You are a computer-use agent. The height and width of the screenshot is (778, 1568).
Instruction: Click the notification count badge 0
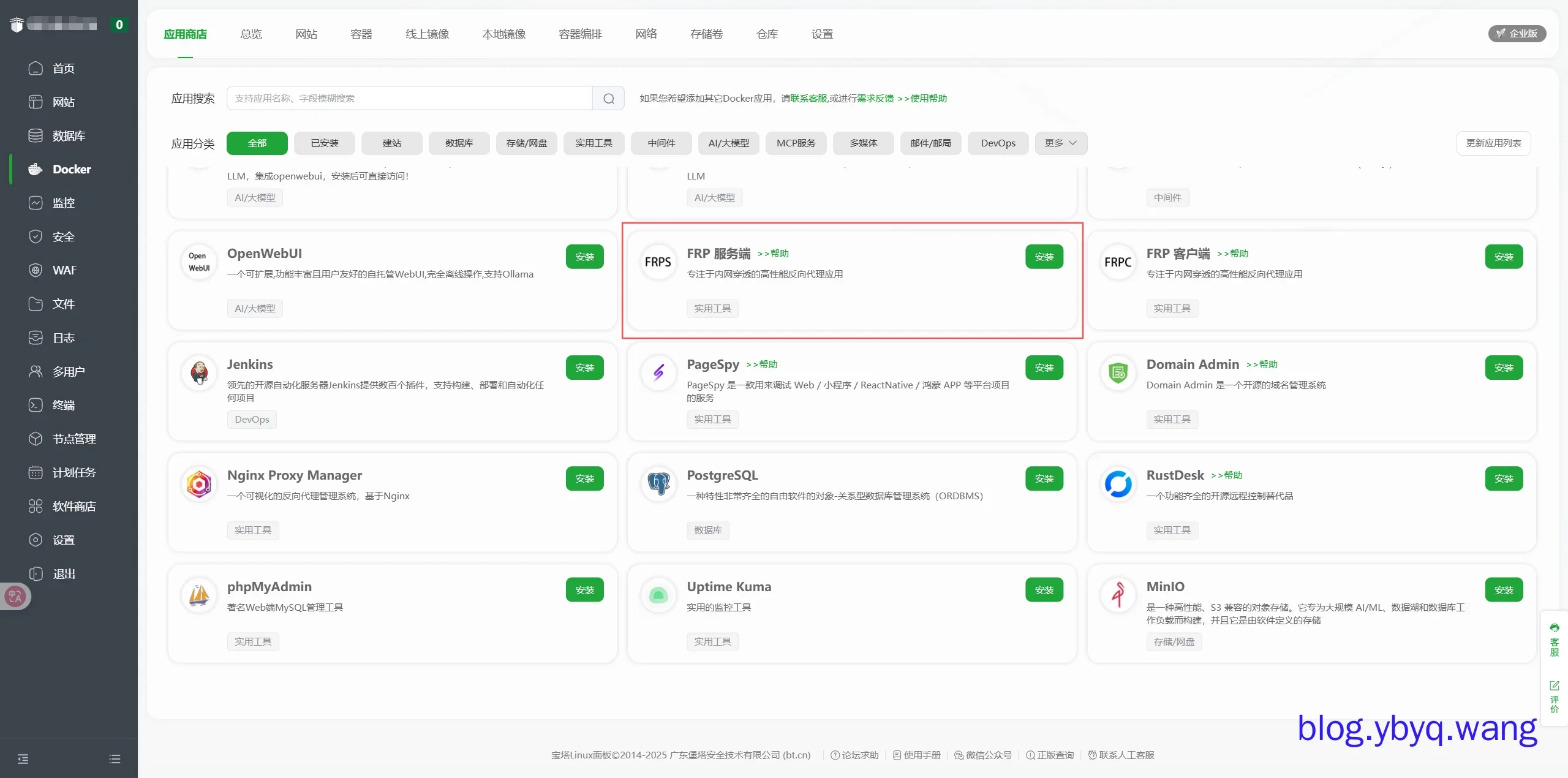coord(119,25)
